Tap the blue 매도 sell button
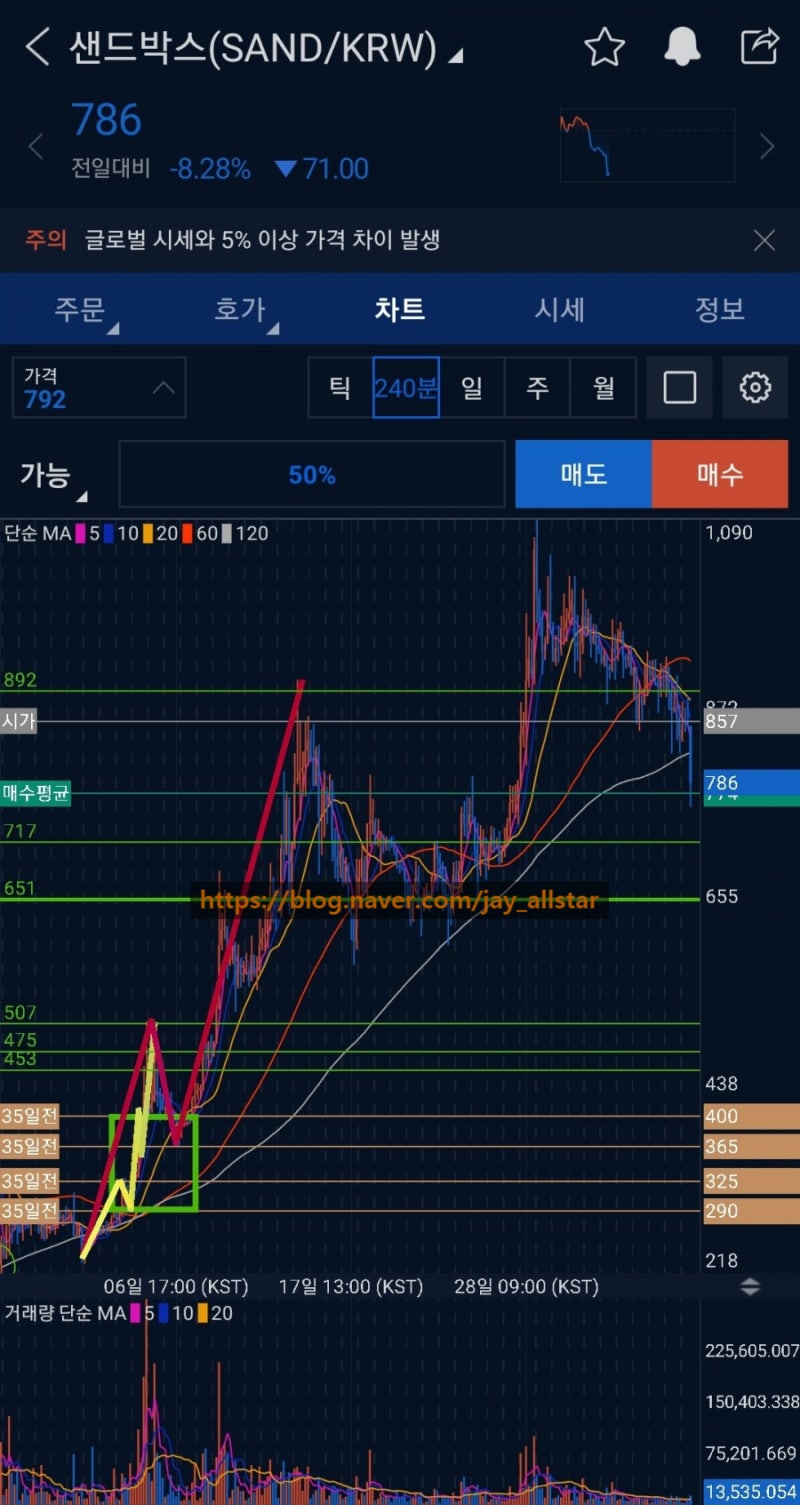Viewport: 800px width, 1505px height. point(583,474)
